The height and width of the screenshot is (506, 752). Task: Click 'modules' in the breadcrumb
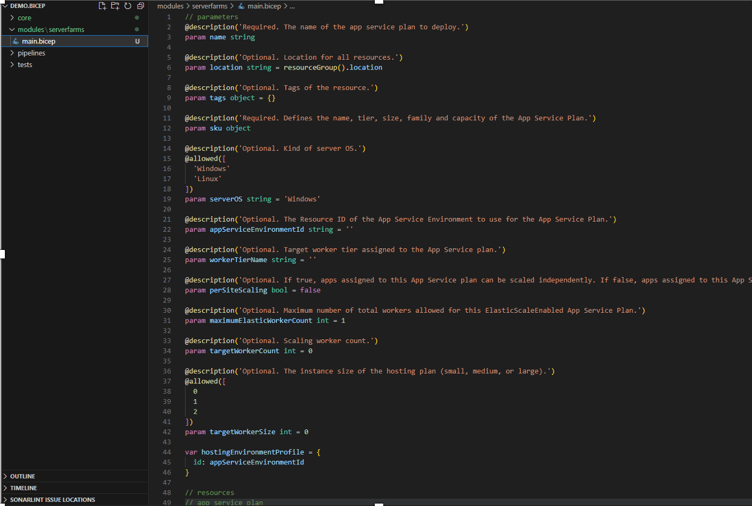click(170, 6)
